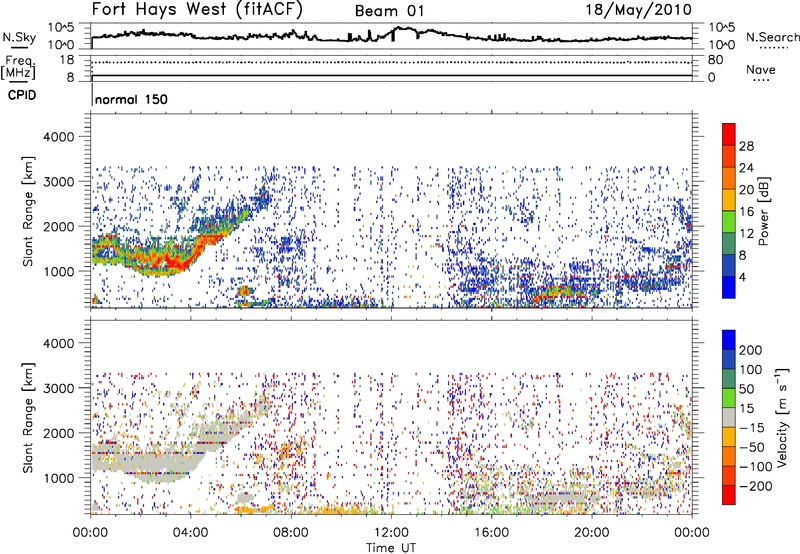800x554 pixels.
Task: Click the "04:00" time axis label
Action: [190, 533]
